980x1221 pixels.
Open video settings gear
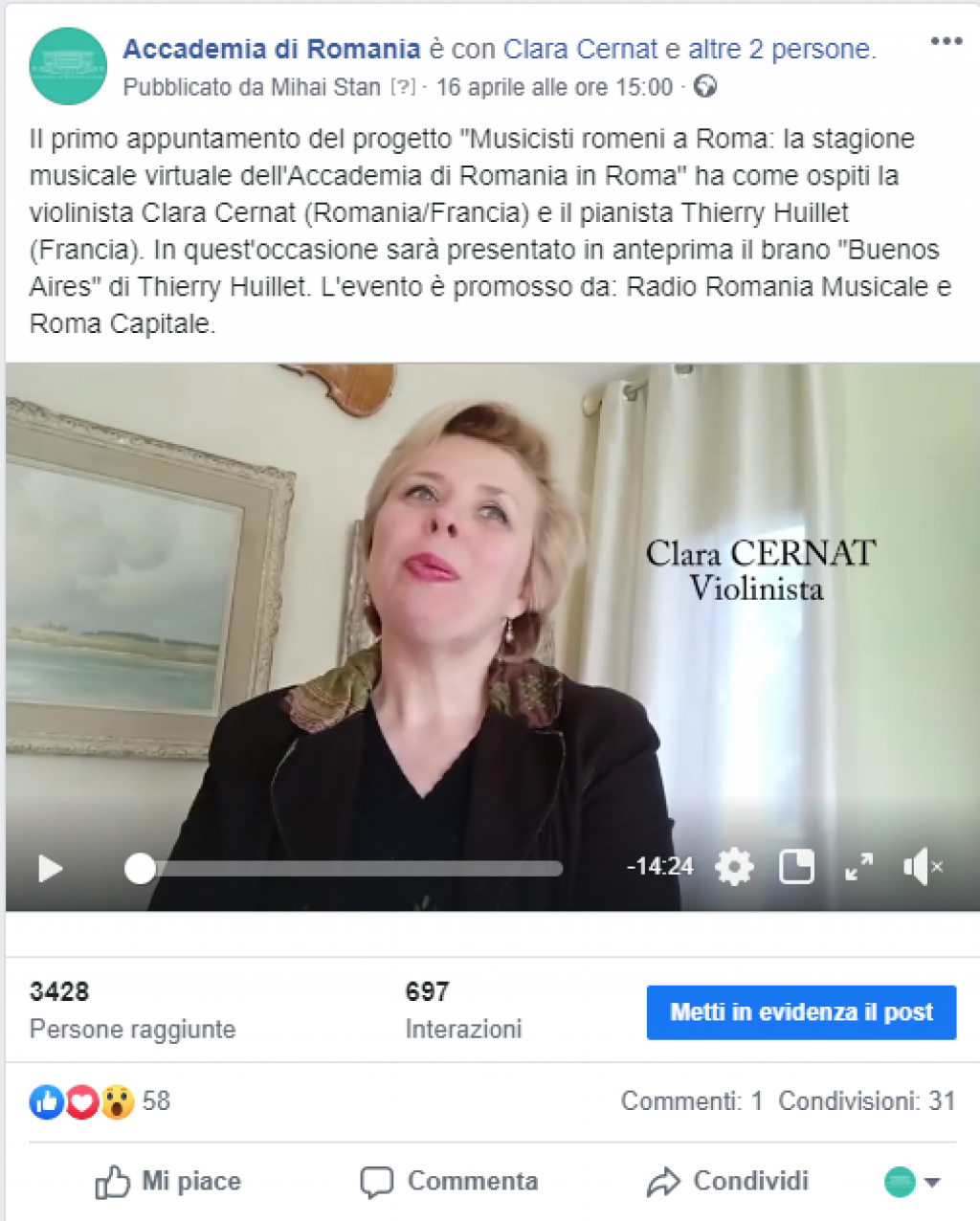(734, 867)
